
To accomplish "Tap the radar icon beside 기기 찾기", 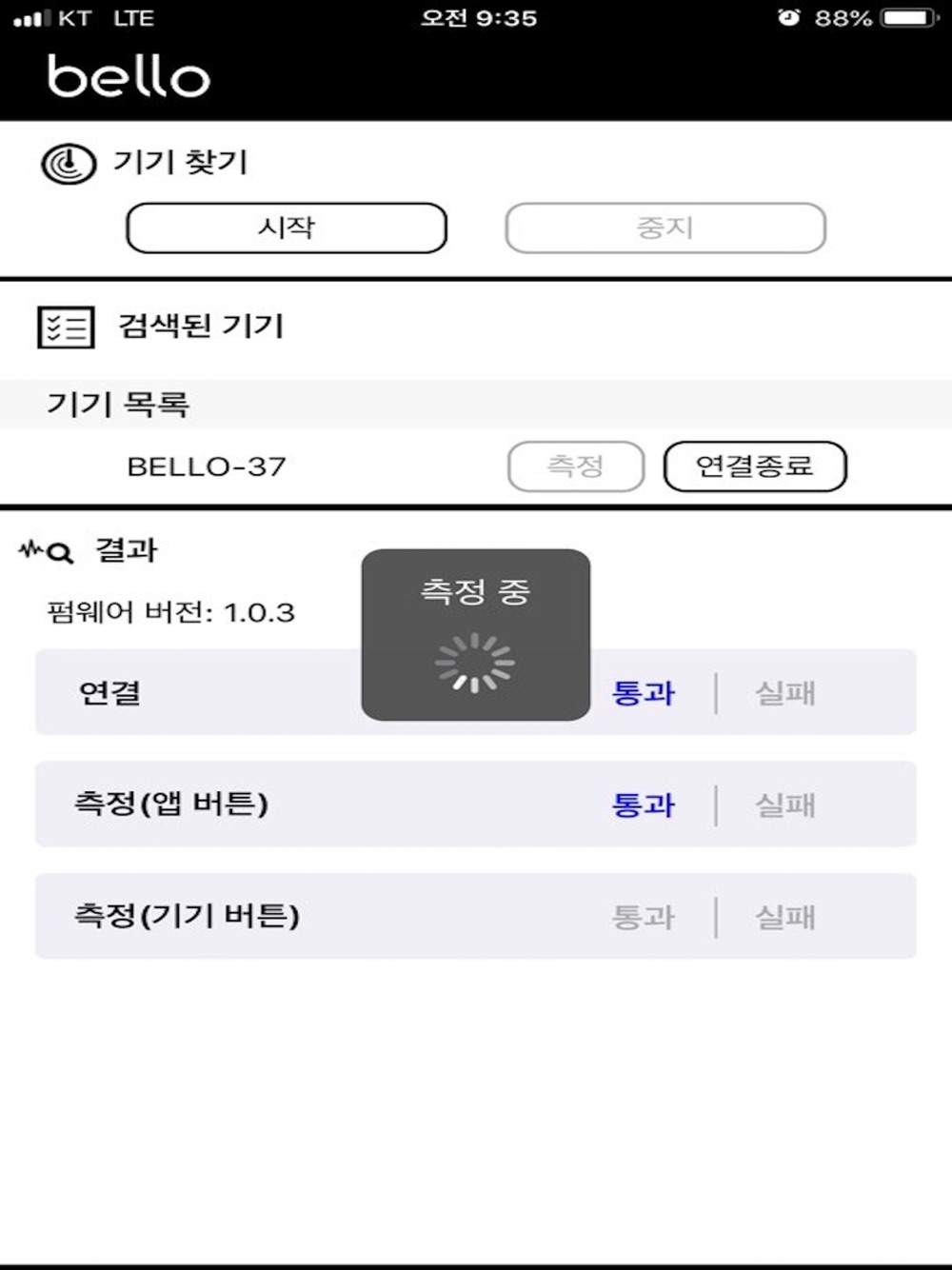I will (69, 164).
